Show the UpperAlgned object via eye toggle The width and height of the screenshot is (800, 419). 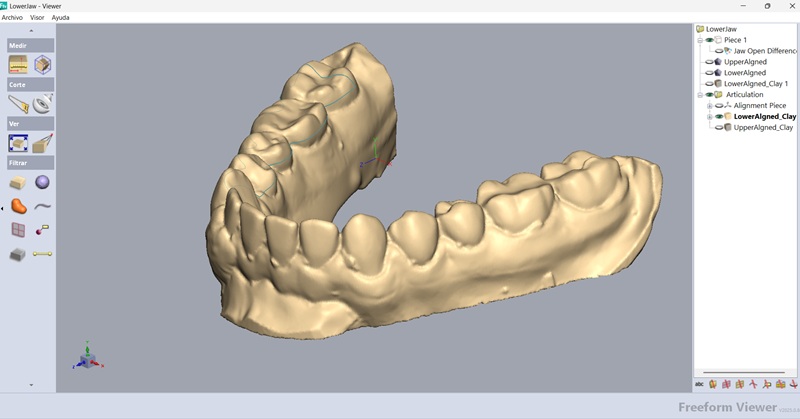click(710, 62)
